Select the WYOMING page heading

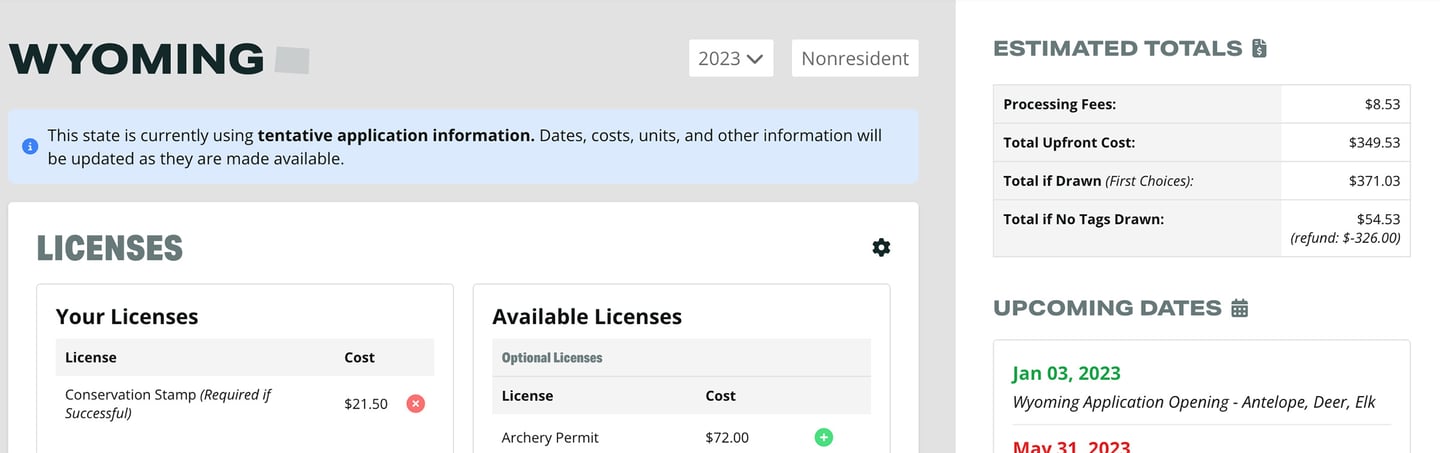(137, 60)
